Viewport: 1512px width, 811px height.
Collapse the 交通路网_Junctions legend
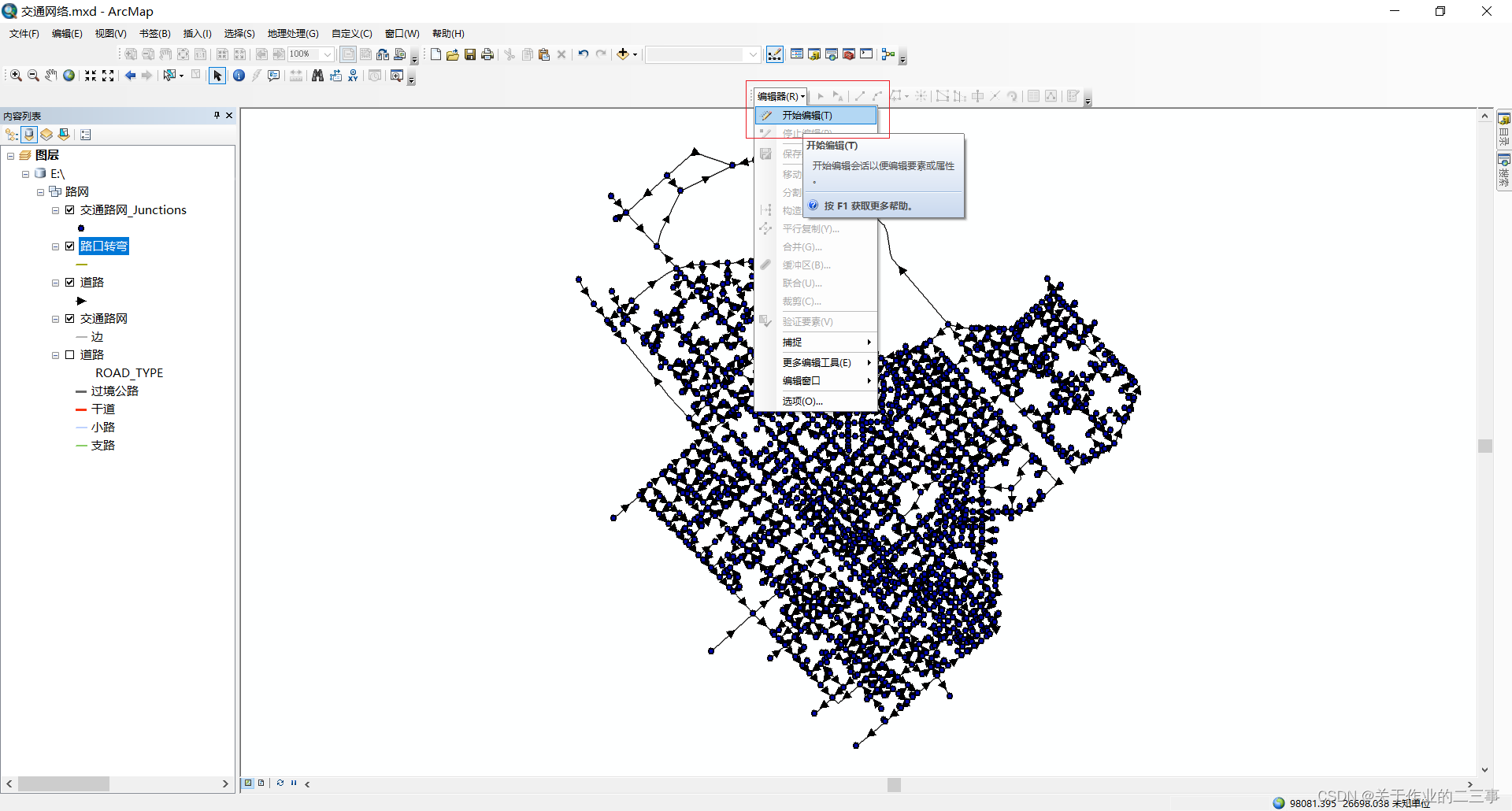click(56, 210)
